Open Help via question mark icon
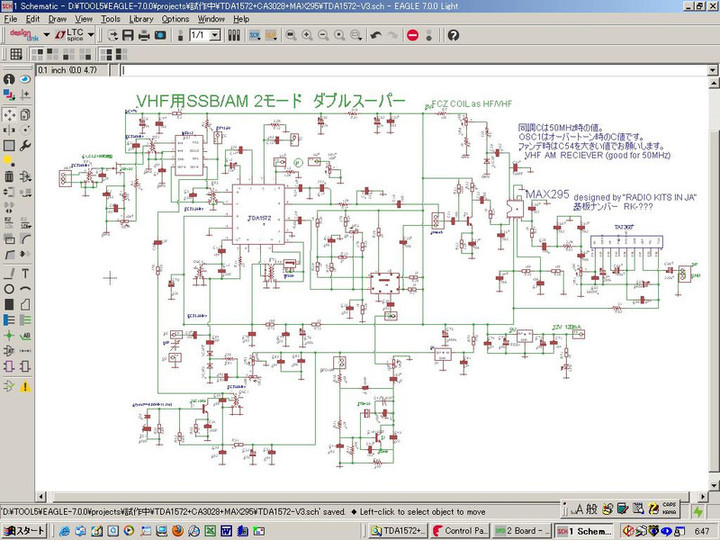Image resolution: width=720 pixels, height=540 pixels. click(x=453, y=35)
